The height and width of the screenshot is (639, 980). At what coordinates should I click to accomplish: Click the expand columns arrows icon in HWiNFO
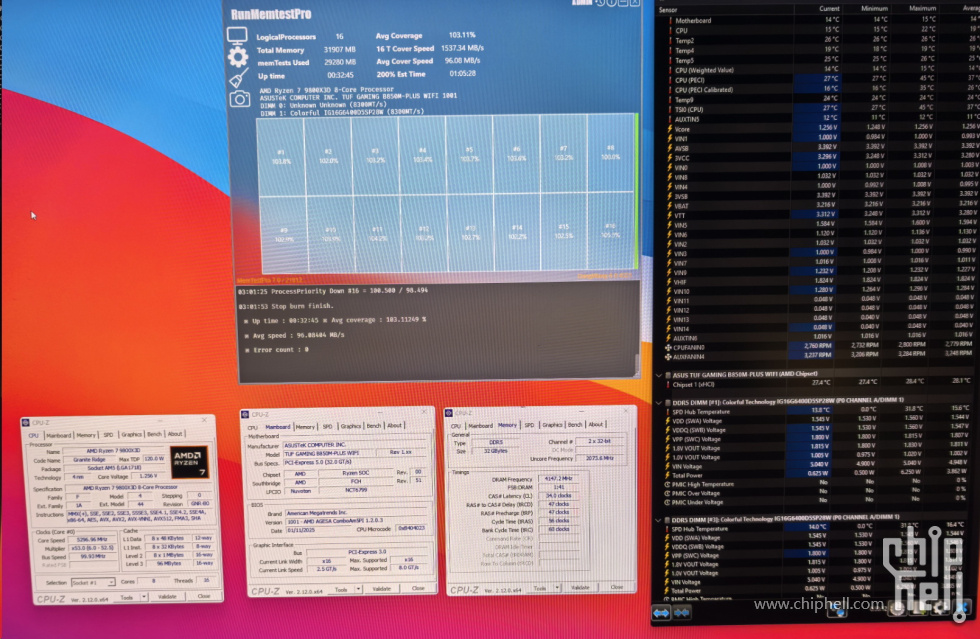click(x=661, y=612)
